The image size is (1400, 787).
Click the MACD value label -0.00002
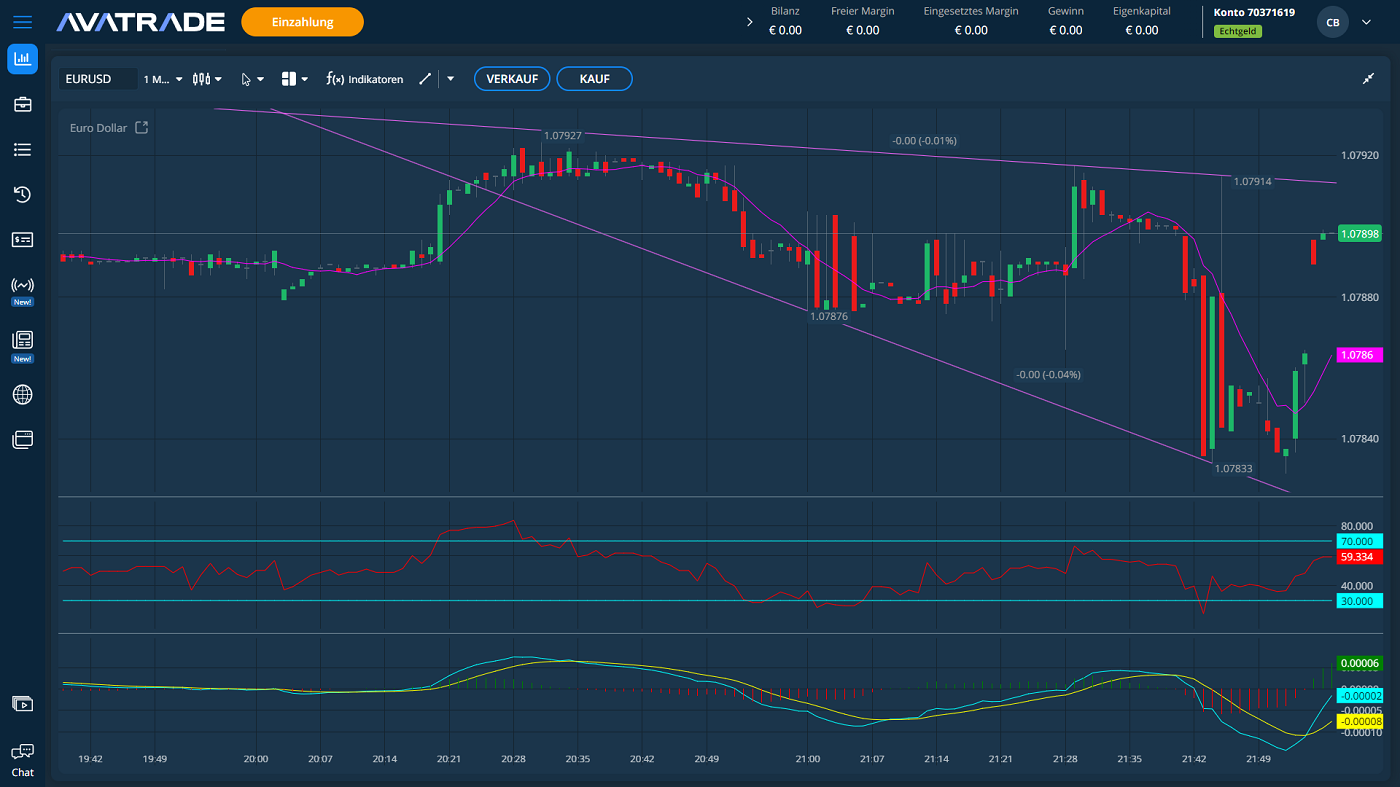tap(1359, 695)
